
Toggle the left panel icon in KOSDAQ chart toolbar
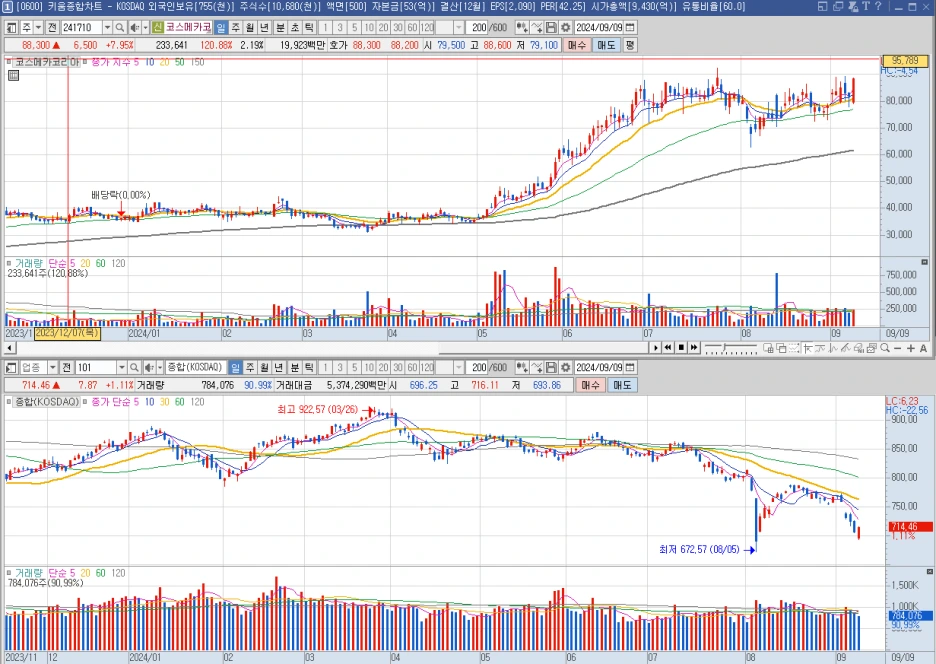tap(11, 367)
